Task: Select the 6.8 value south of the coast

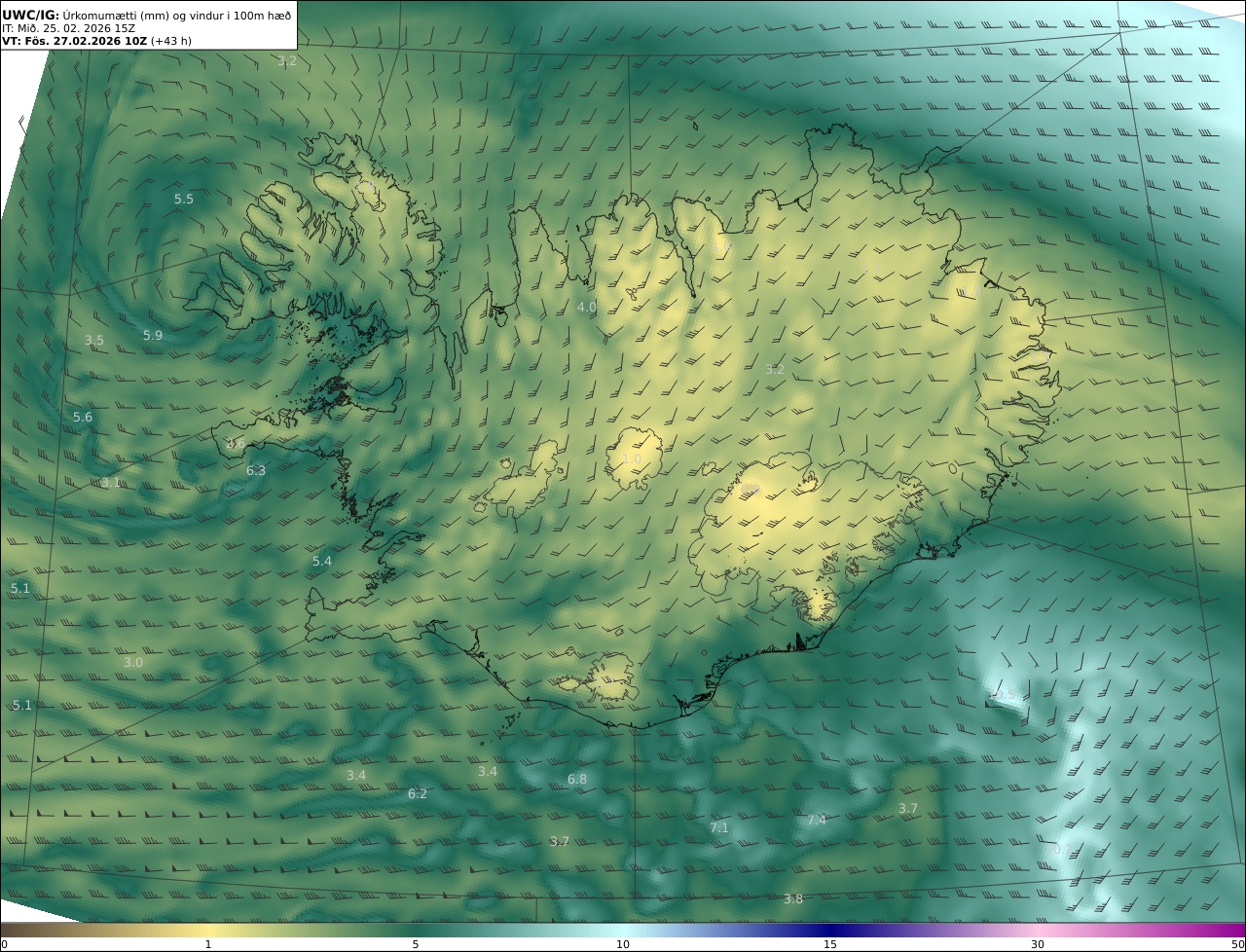Action: point(577,780)
